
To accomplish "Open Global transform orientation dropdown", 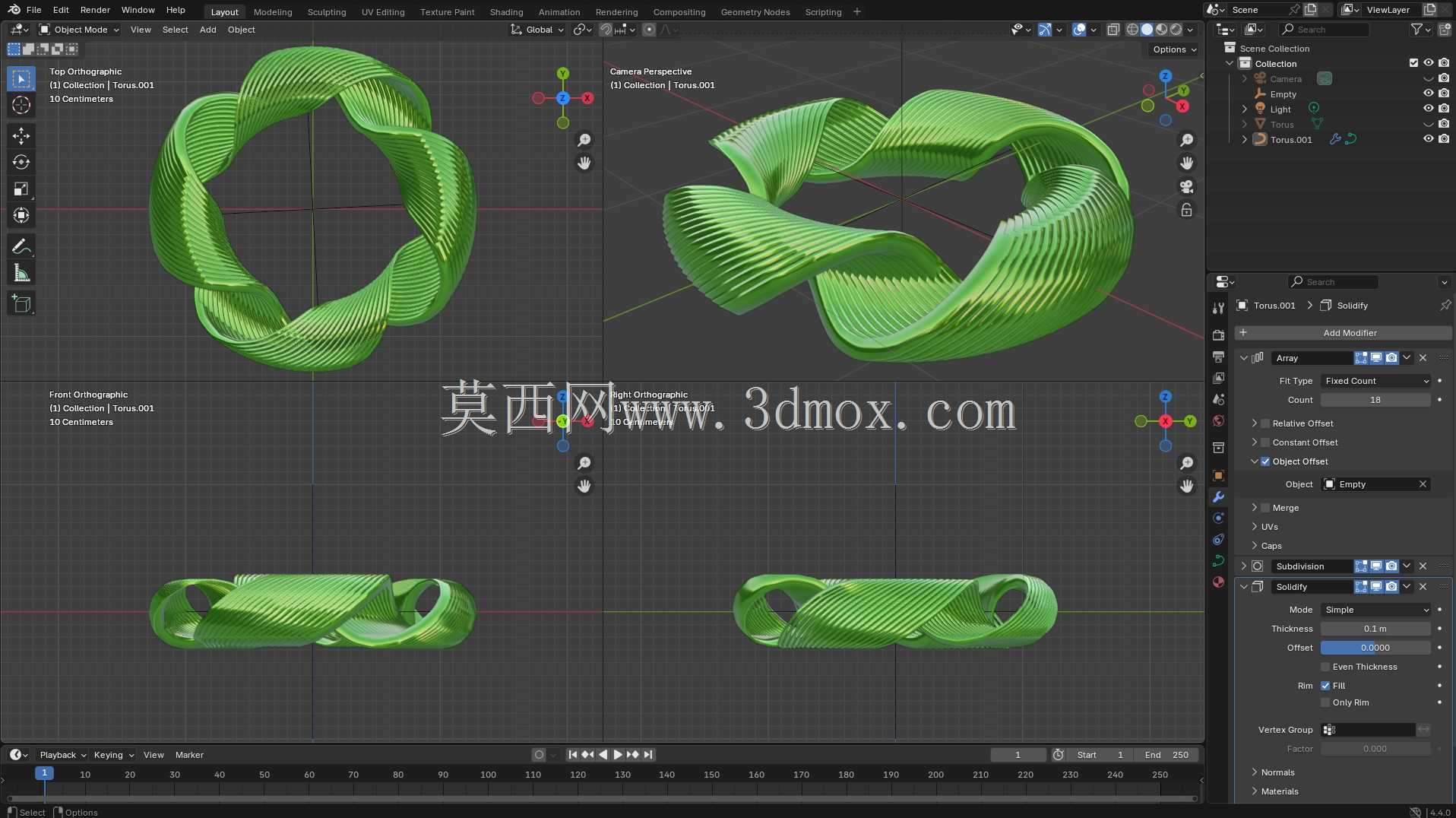I will (x=538, y=30).
